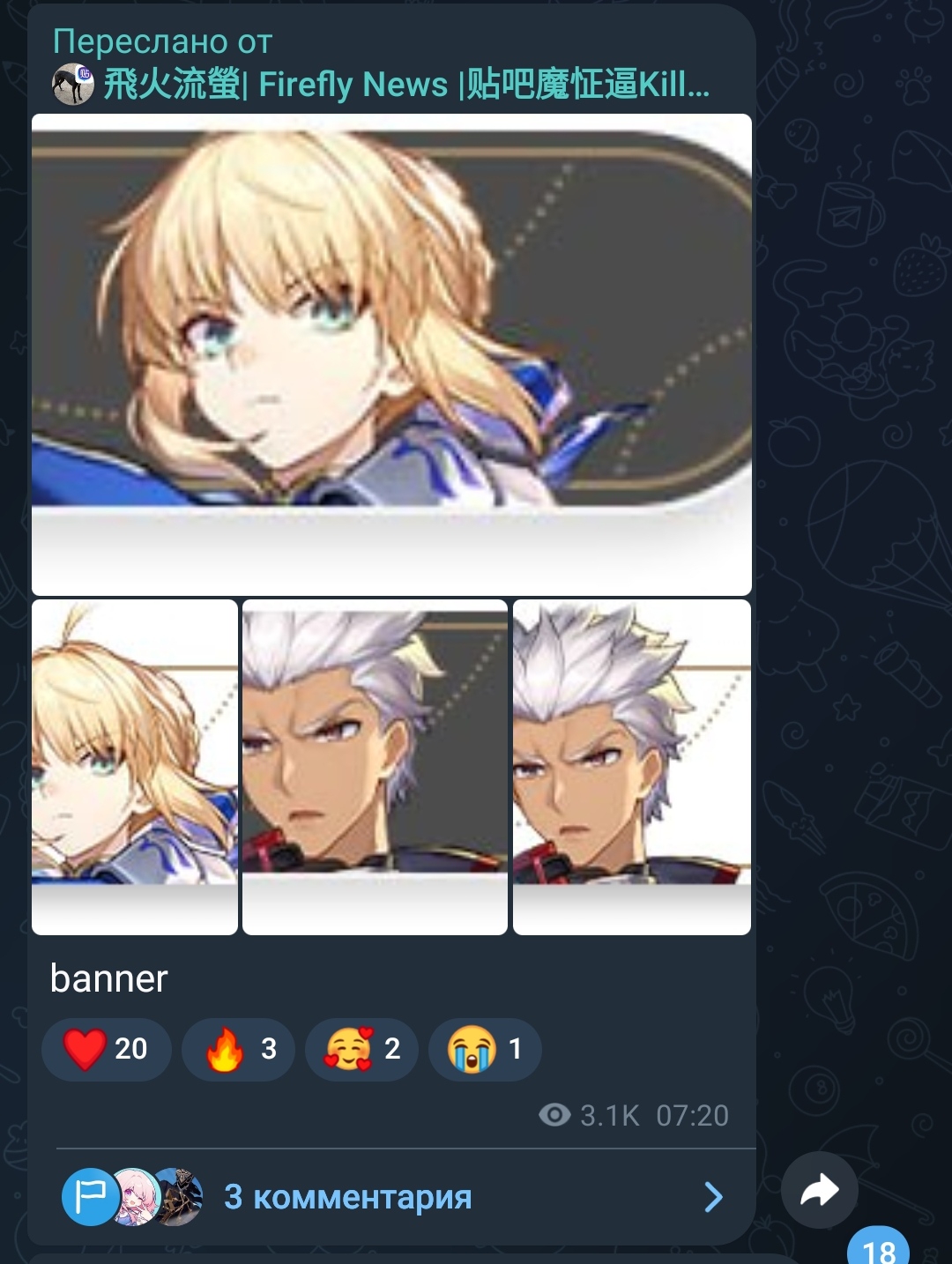Toggle the red heart reaction
The width and height of the screenshot is (952, 1264).
click(x=106, y=1049)
